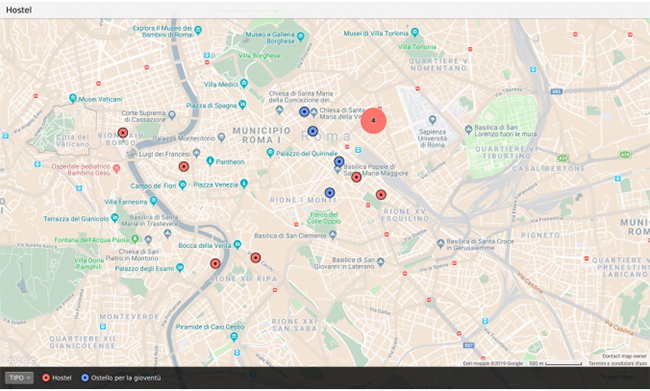Screen dimensions: 650x391
Task: Select red hostel marker above Rione XV Esquilino
Action: (x=381, y=194)
